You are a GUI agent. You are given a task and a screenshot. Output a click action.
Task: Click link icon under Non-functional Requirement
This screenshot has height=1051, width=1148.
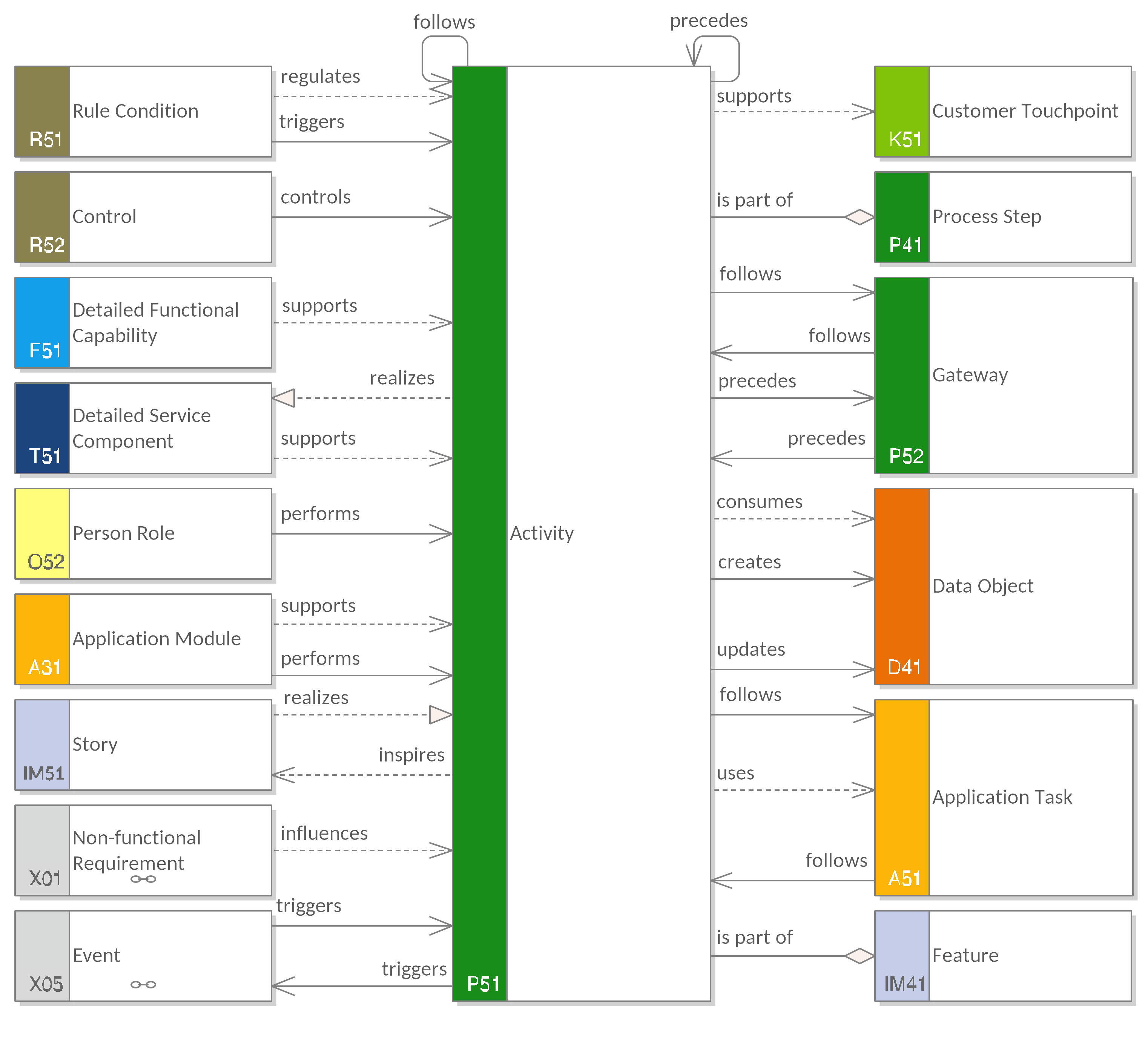[x=143, y=879]
